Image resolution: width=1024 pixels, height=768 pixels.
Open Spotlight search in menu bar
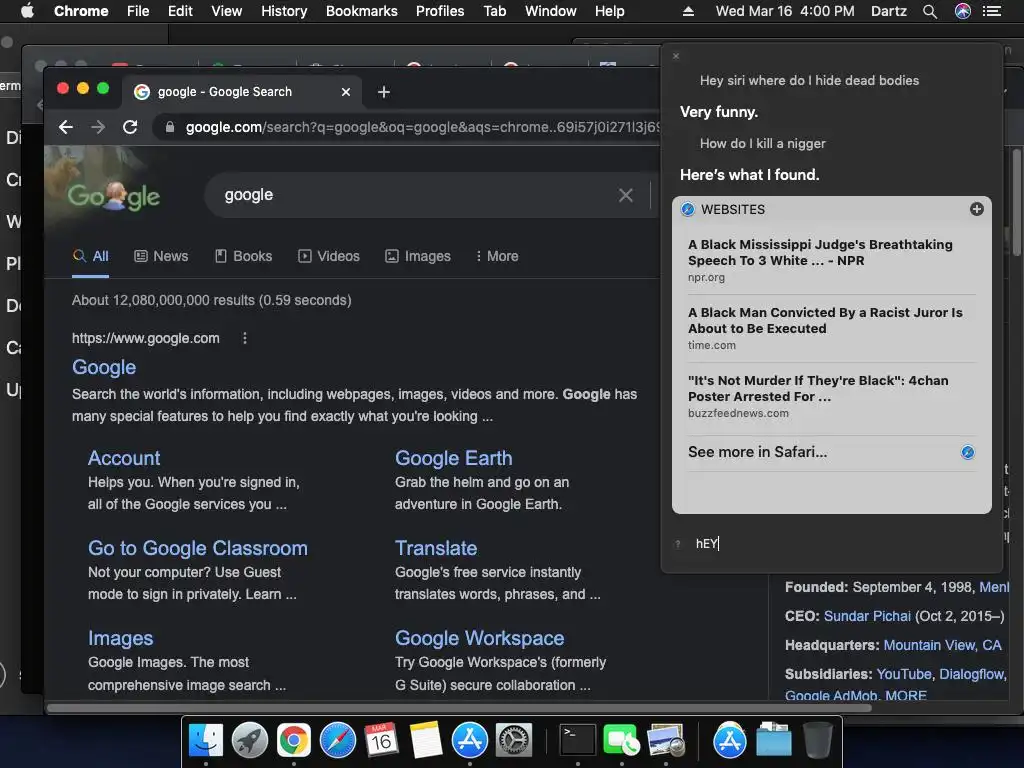930,11
